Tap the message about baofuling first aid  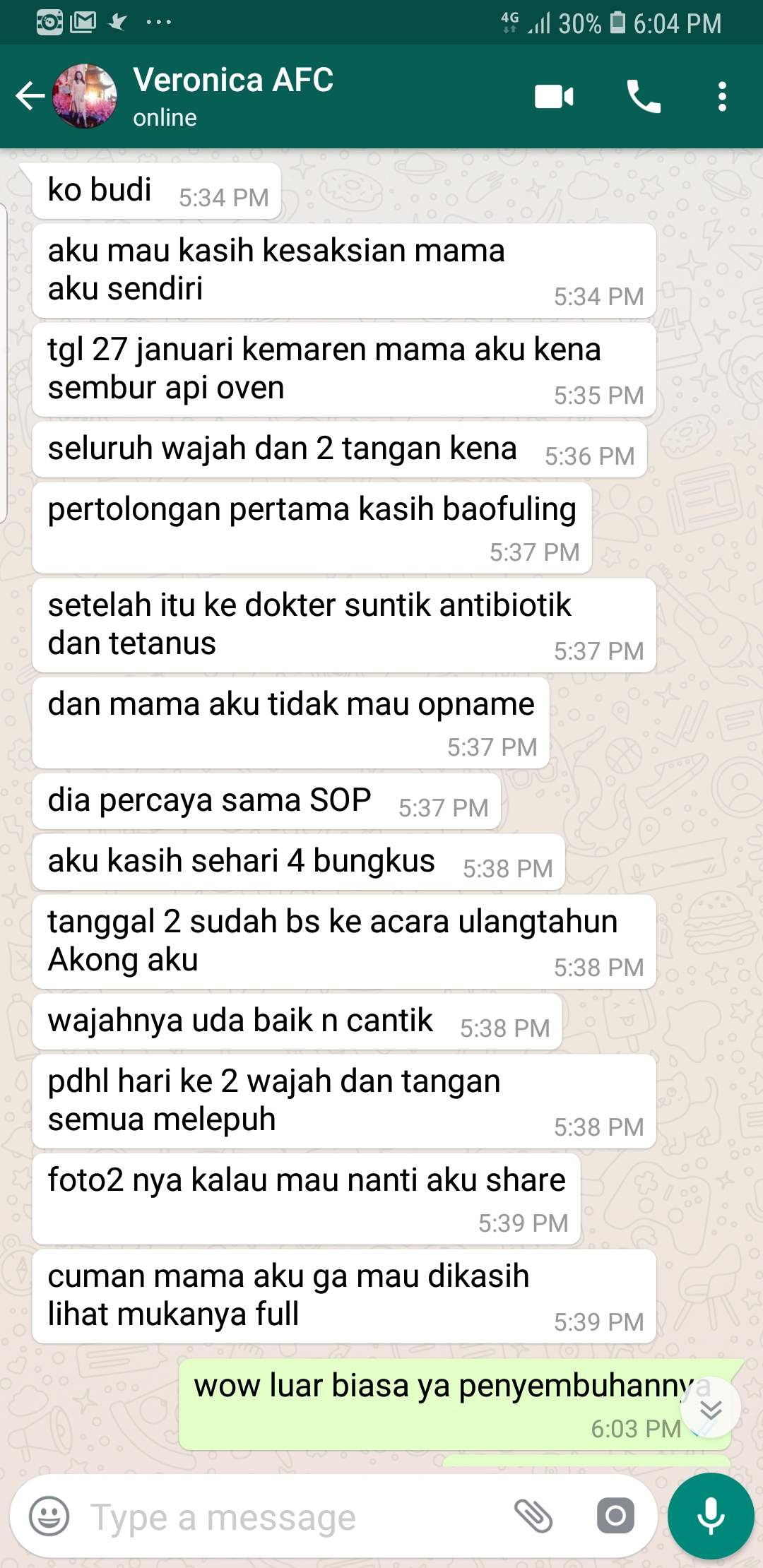point(312,528)
